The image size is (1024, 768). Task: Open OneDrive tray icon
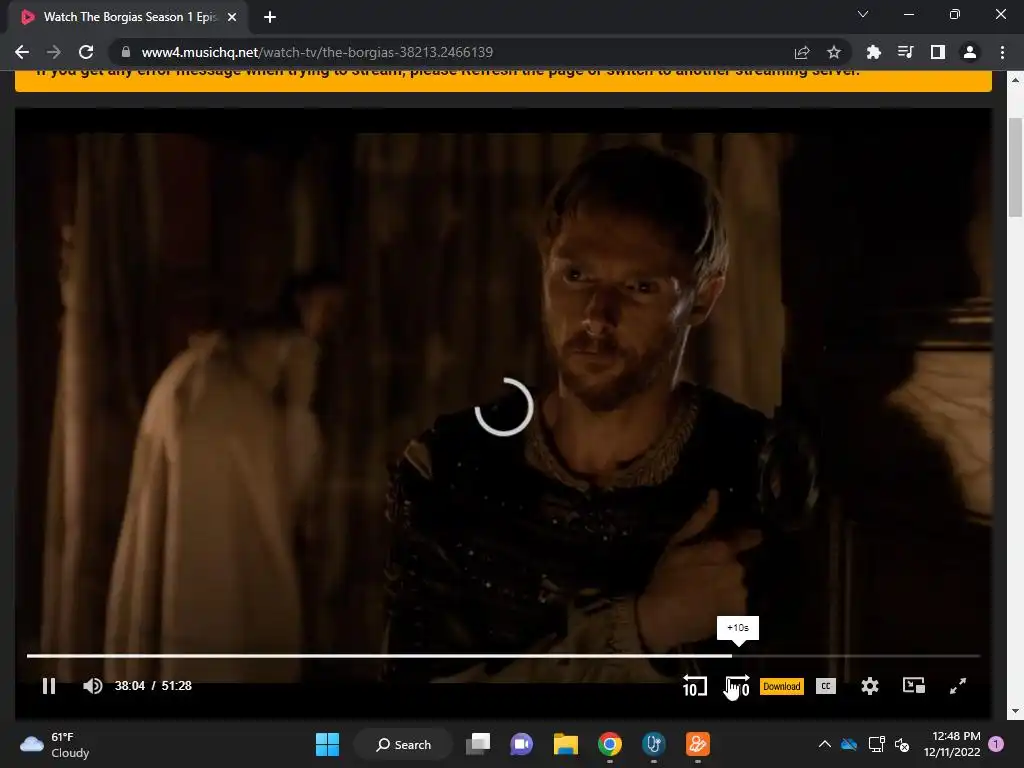tap(849, 744)
